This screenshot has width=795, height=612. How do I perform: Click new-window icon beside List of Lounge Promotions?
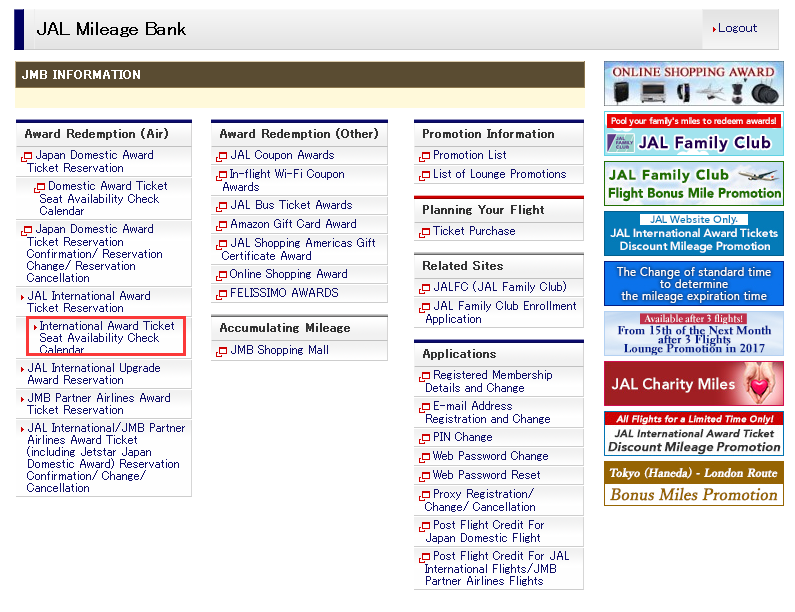pyautogui.click(x=424, y=175)
